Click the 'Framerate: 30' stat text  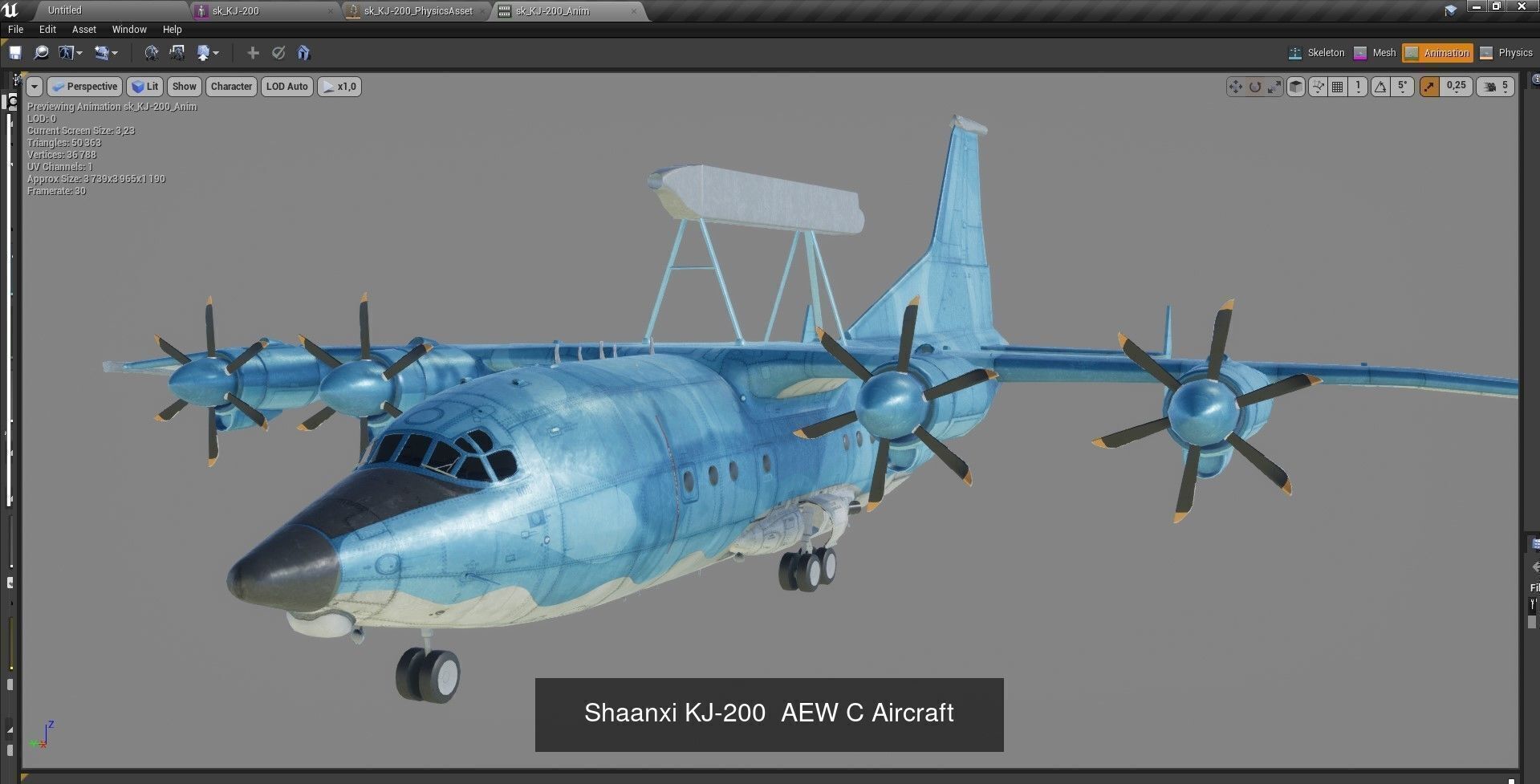[56, 191]
